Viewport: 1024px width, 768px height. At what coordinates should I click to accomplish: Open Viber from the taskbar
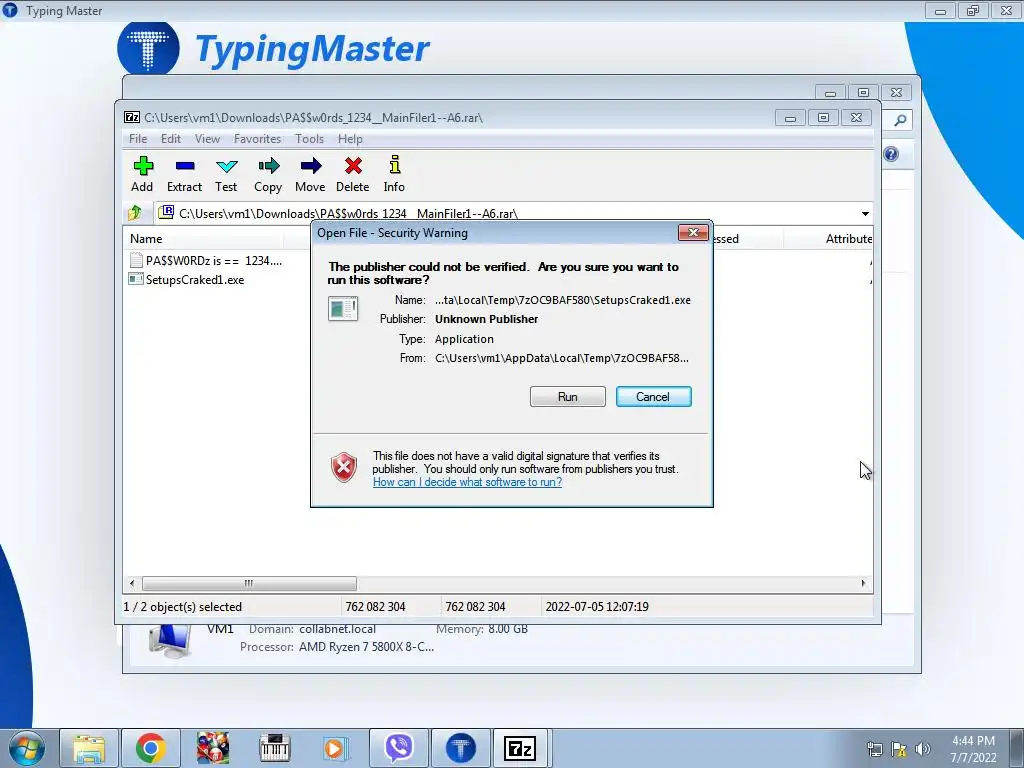398,748
